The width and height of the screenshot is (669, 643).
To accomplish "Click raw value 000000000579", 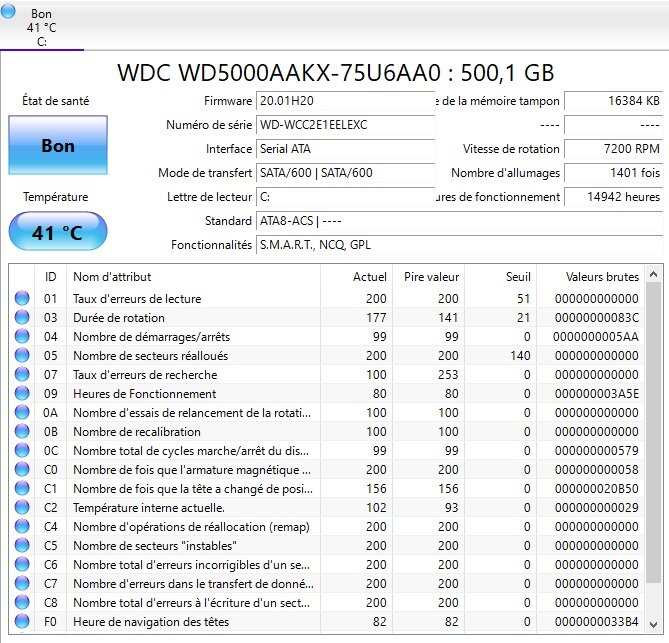I will [x=596, y=451].
